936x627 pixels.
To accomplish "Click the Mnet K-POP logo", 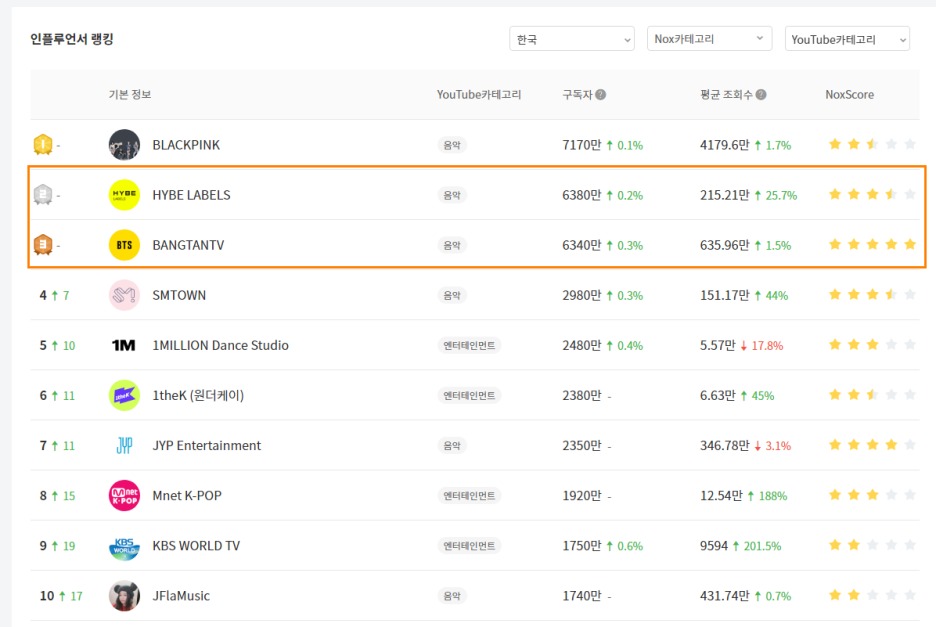I will (124, 496).
